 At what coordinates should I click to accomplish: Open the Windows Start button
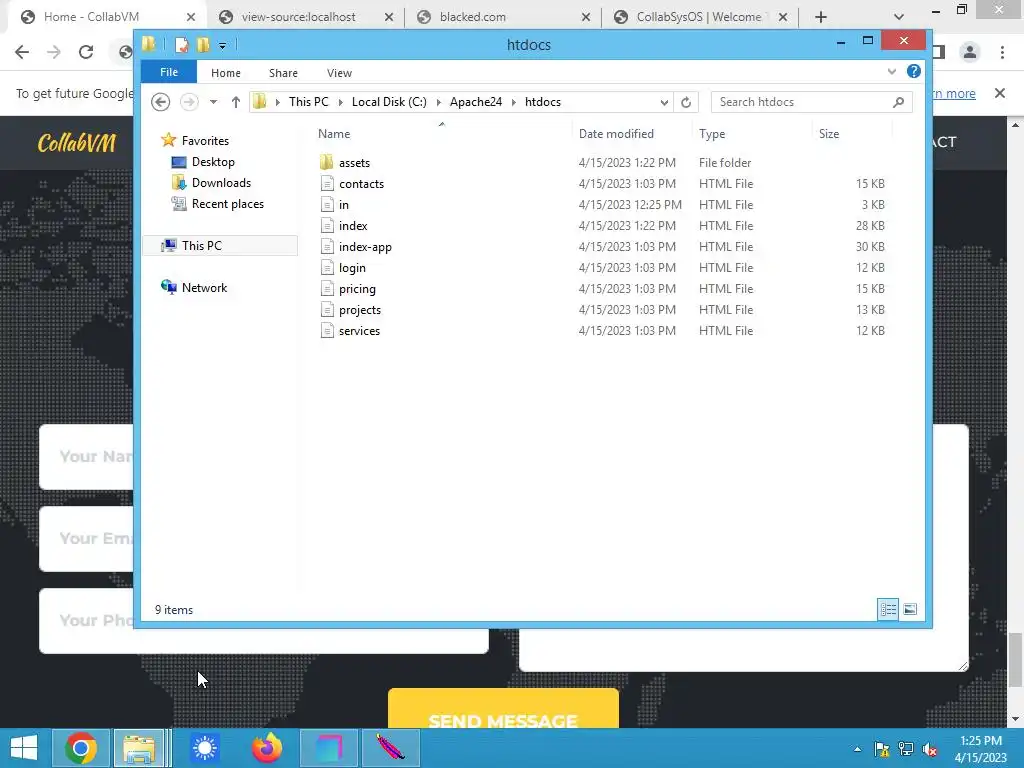24,748
